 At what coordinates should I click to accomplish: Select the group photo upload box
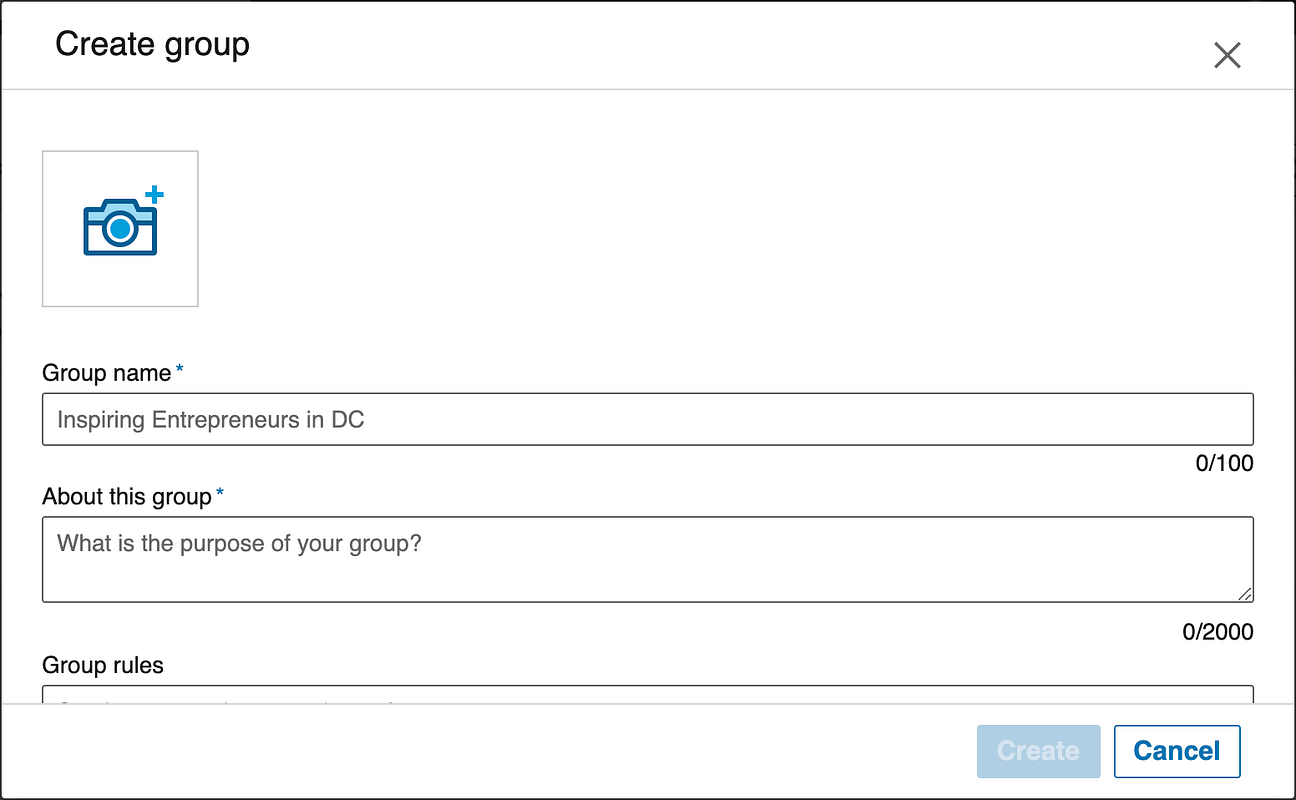[120, 229]
